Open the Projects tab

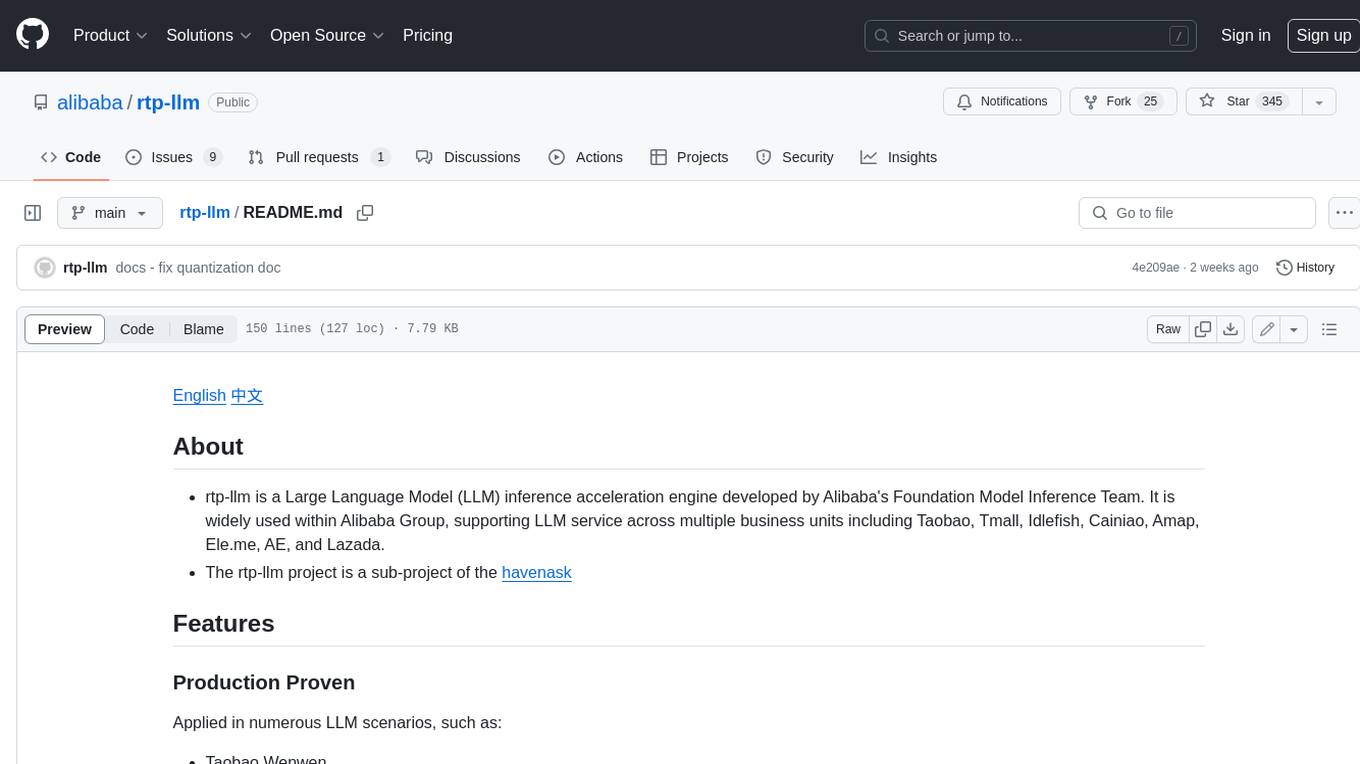[689, 157]
